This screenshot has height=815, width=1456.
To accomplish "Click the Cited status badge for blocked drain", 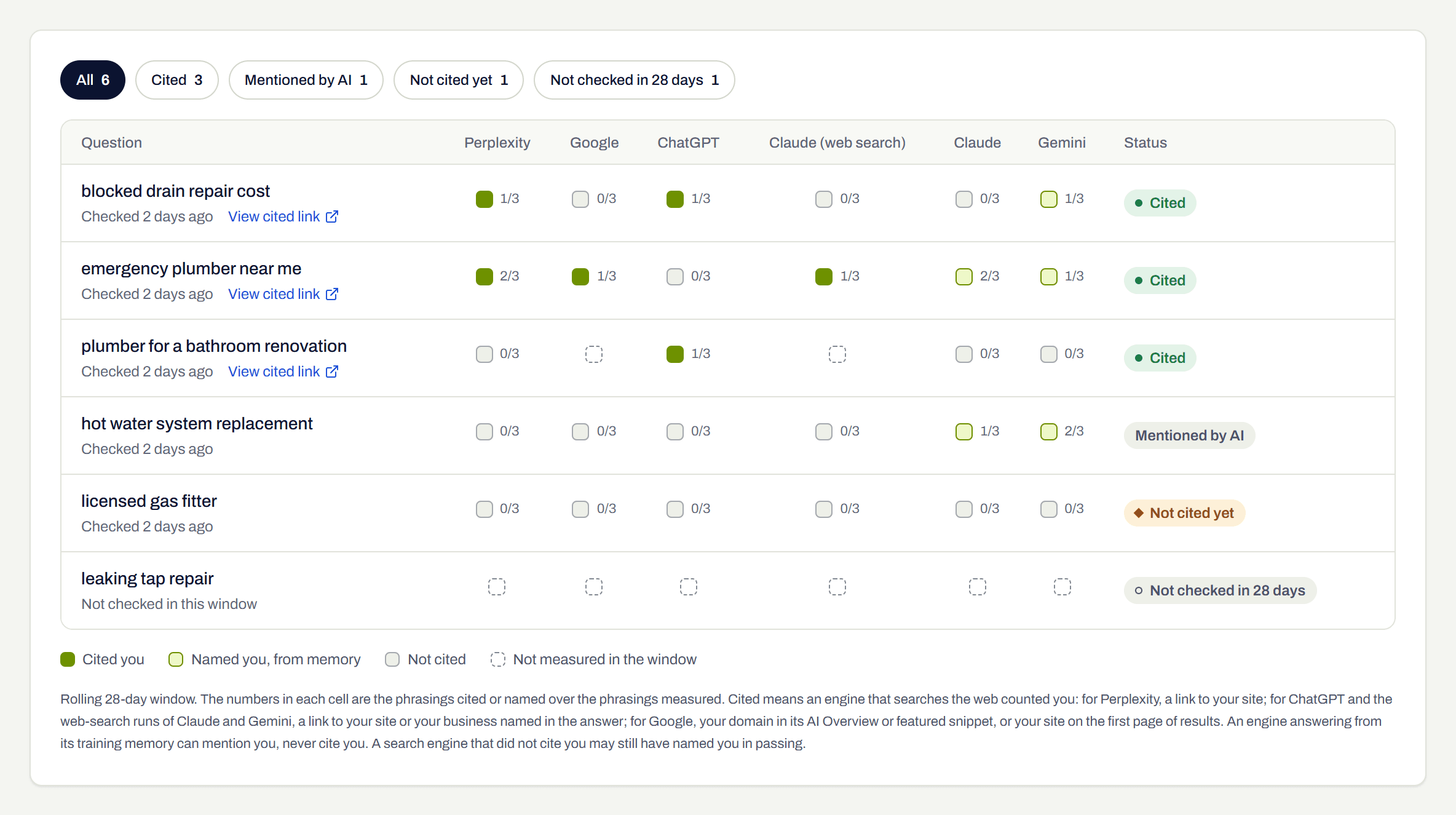I will click(x=1160, y=203).
